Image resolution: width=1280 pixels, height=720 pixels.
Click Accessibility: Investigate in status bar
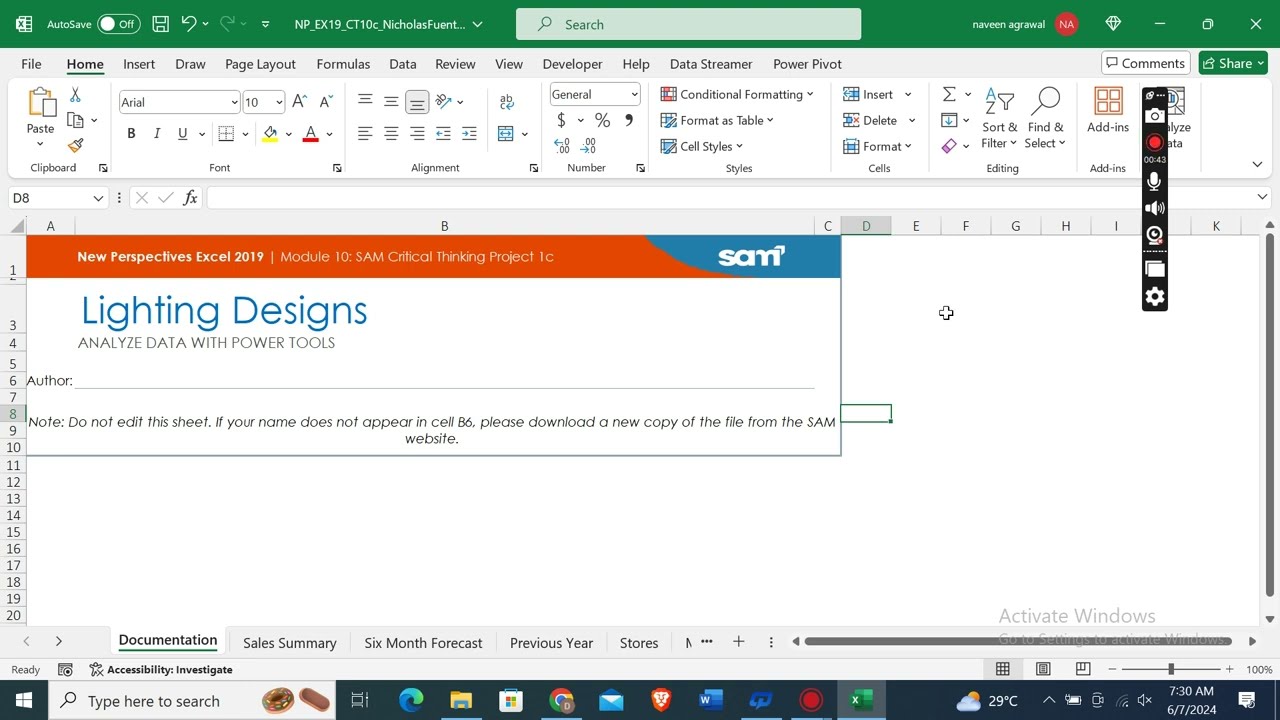(x=161, y=669)
